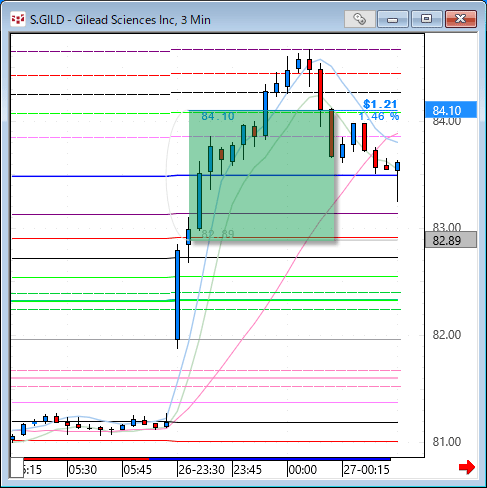The width and height of the screenshot is (487, 488).
Task: Click the 00:00 time axis label
Action: point(303,470)
